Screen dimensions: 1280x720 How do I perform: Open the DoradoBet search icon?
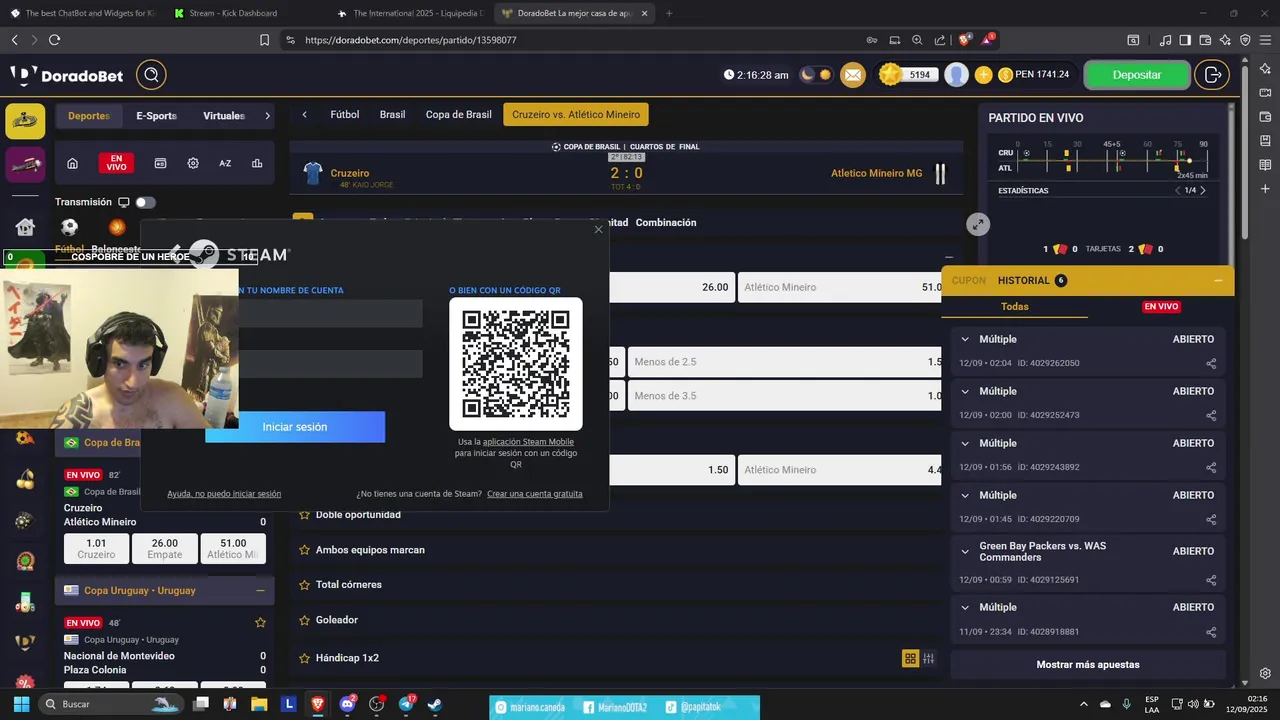[x=152, y=75]
